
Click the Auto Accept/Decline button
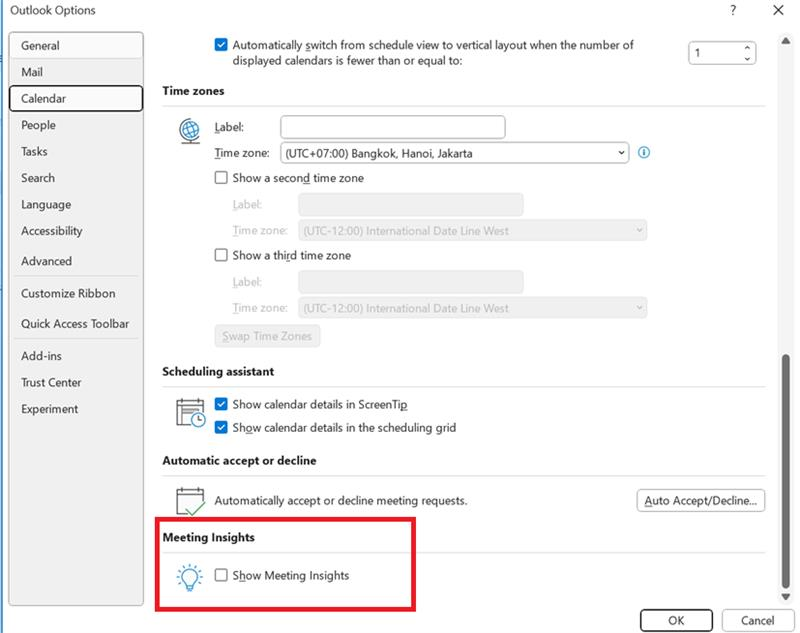click(x=701, y=500)
